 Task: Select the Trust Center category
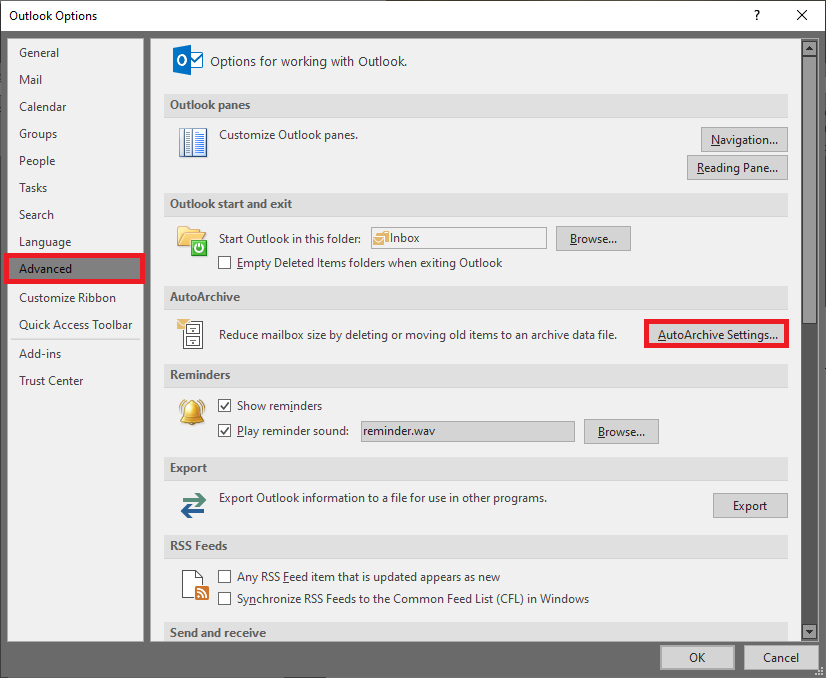[x=75, y=380]
